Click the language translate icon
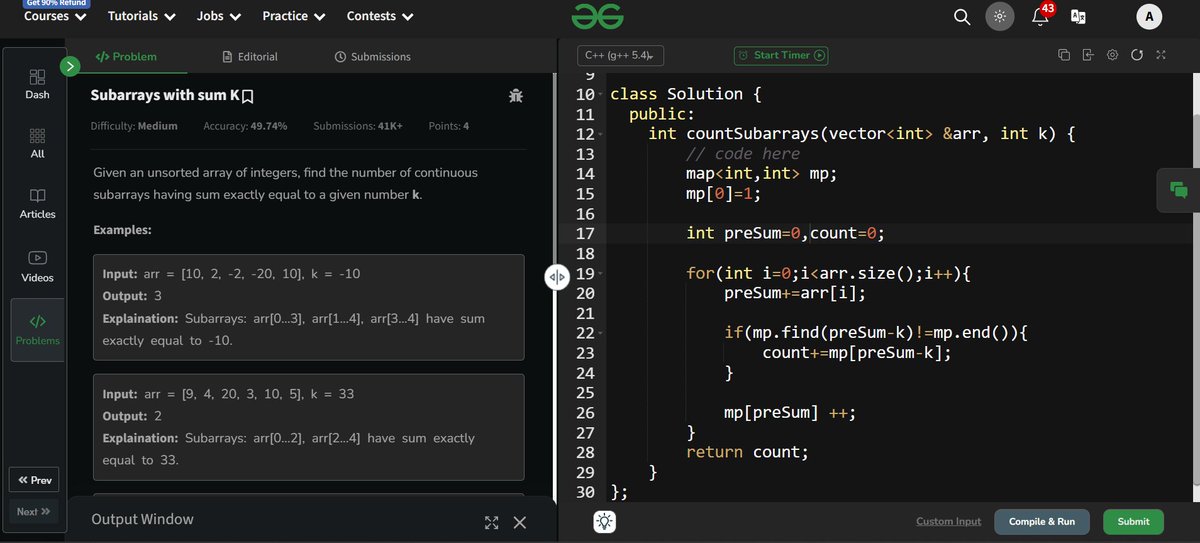1200x543 pixels. [x=1078, y=16]
